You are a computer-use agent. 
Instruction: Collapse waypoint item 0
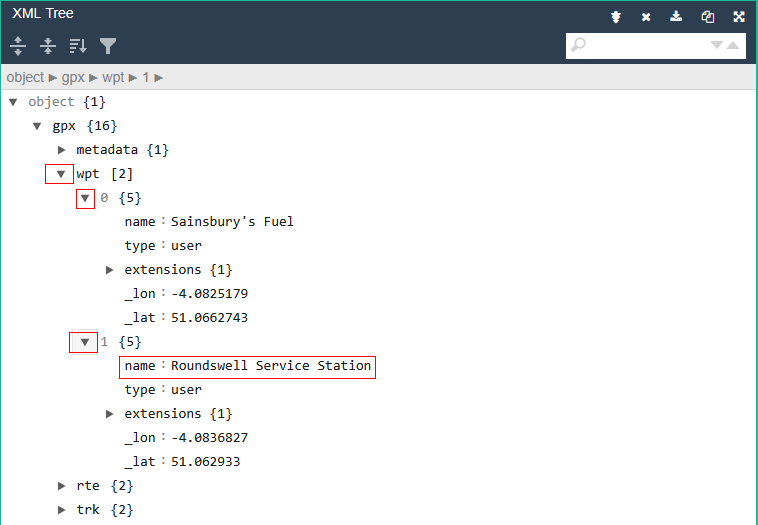click(x=85, y=198)
